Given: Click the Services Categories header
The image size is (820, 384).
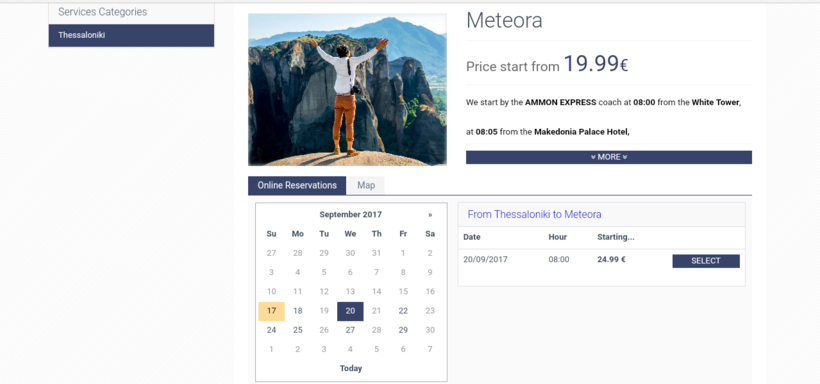Looking at the screenshot, I should [x=102, y=12].
